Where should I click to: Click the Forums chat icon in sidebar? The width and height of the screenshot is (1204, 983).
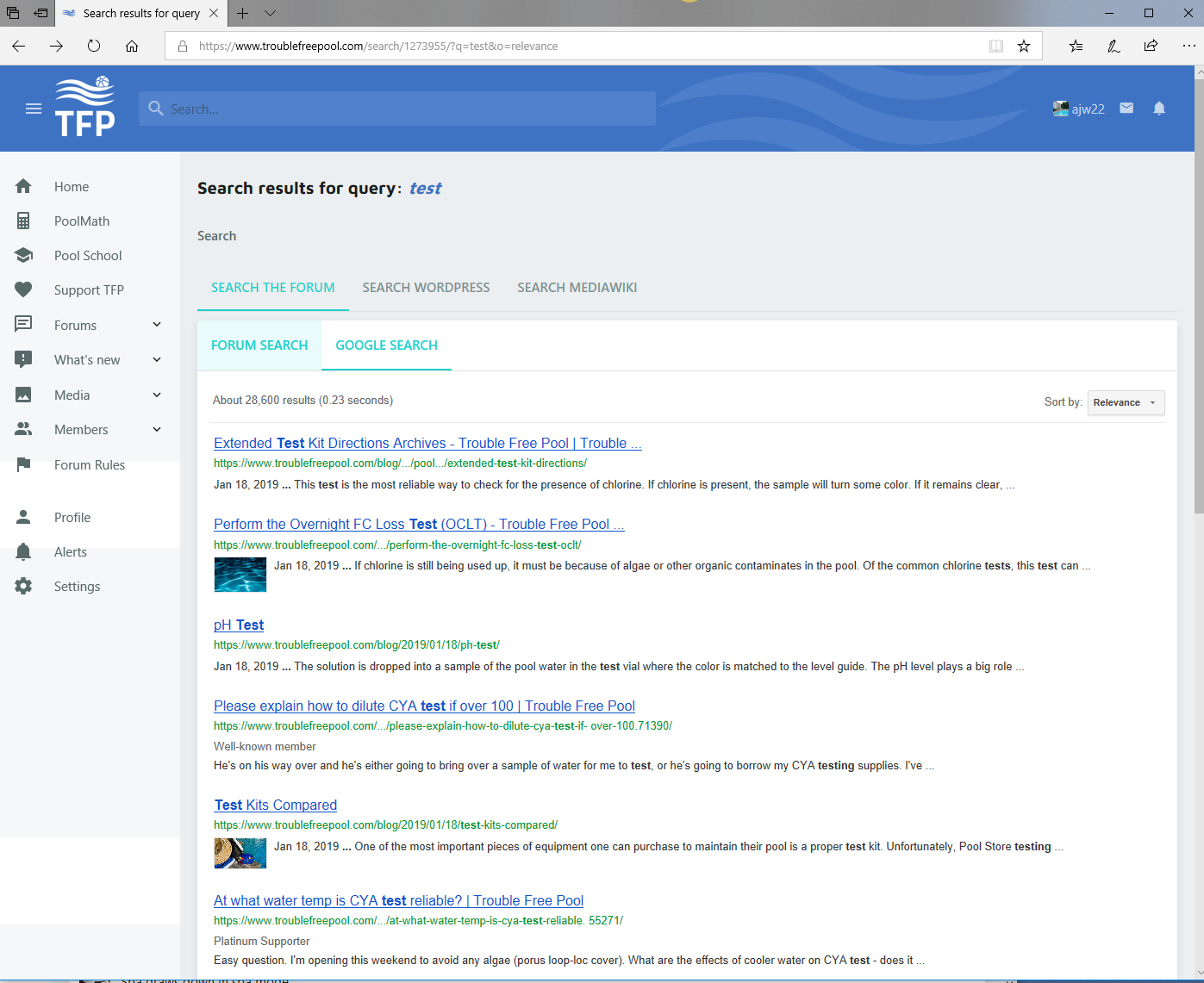coord(23,325)
